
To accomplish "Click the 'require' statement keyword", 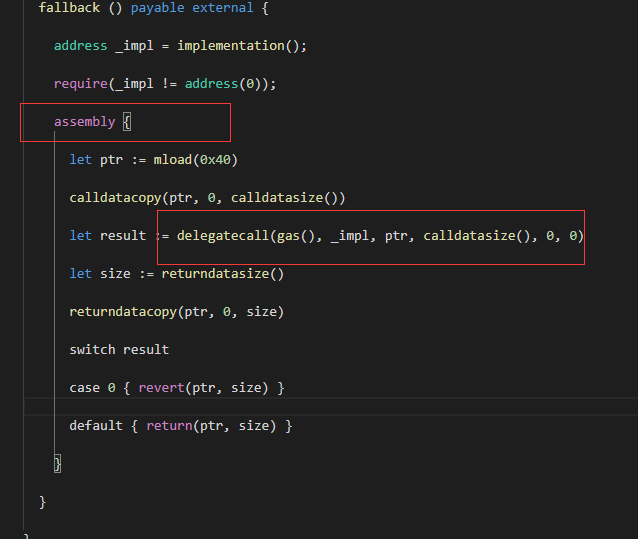I will pos(81,84).
